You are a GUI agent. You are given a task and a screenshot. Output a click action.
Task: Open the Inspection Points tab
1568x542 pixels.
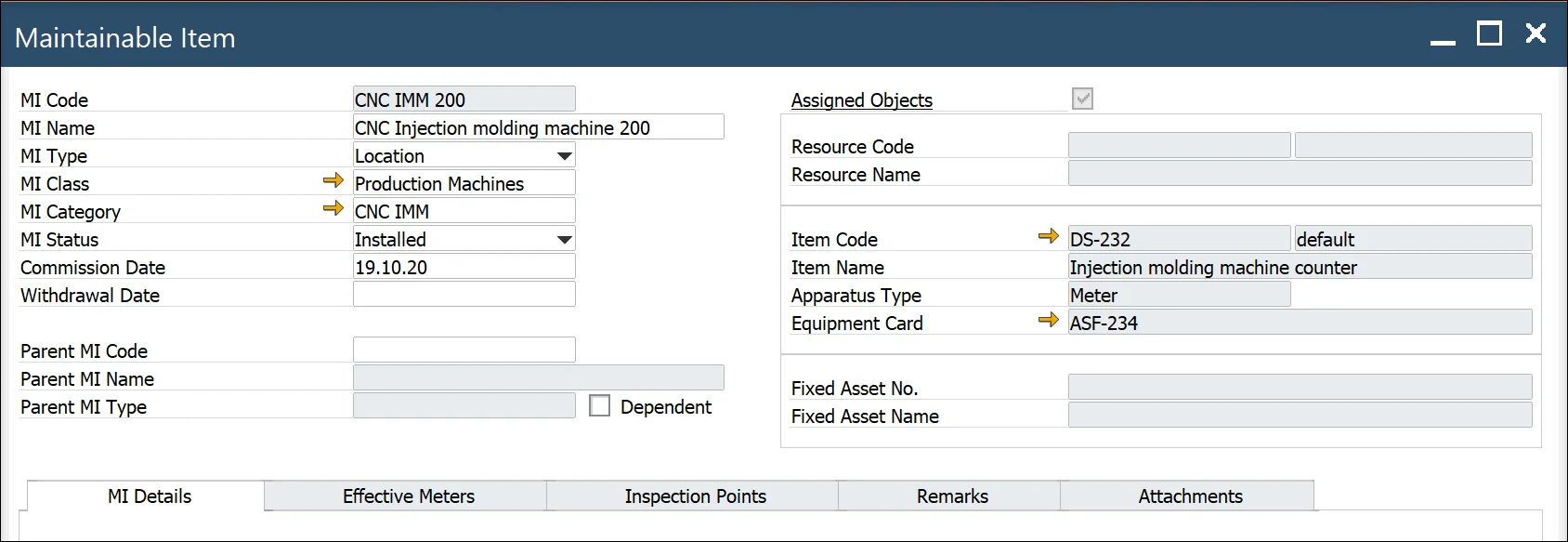(695, 496)
